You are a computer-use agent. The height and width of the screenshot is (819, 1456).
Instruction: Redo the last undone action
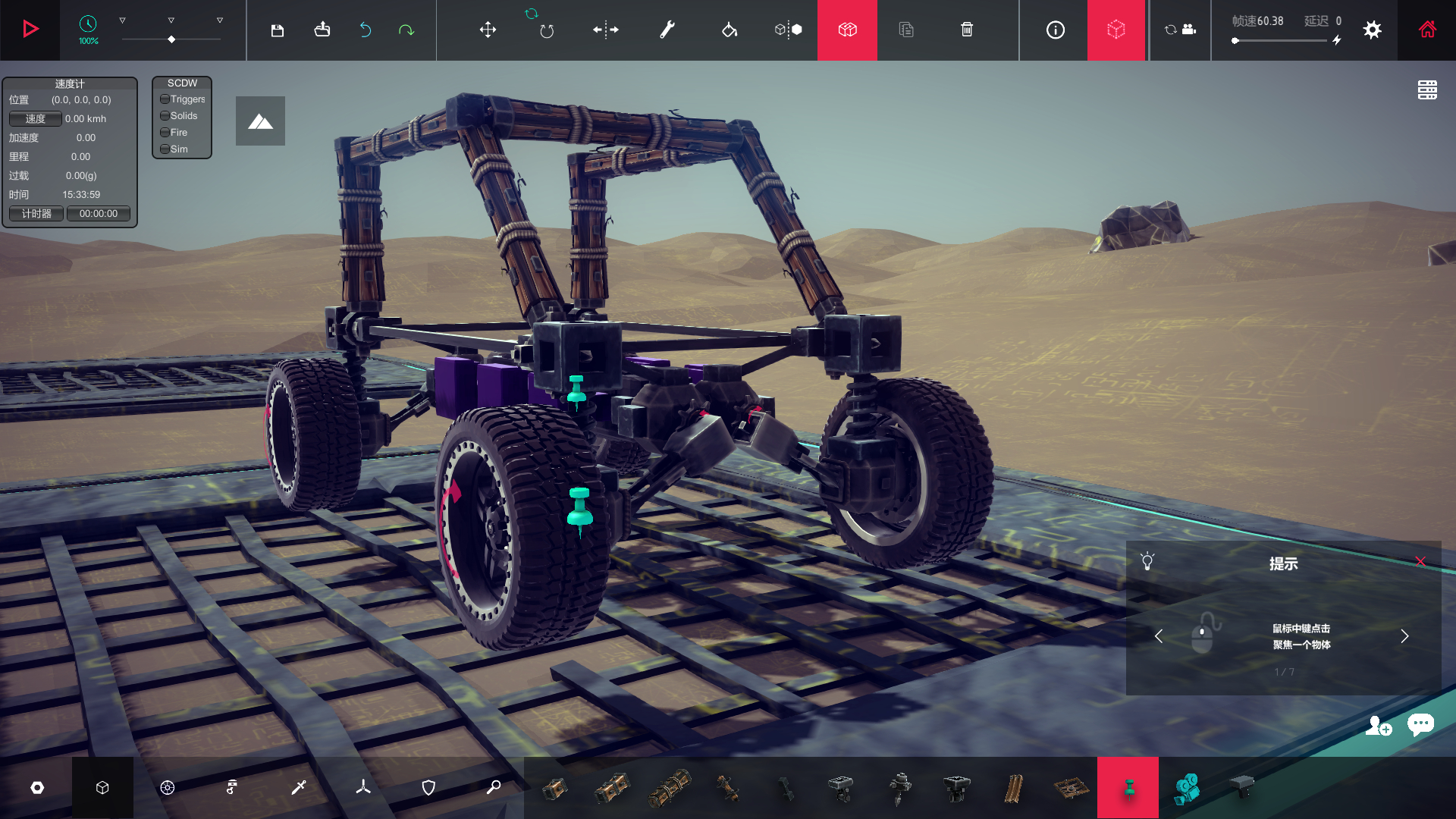pyautogui.click(x=406, y=30)
